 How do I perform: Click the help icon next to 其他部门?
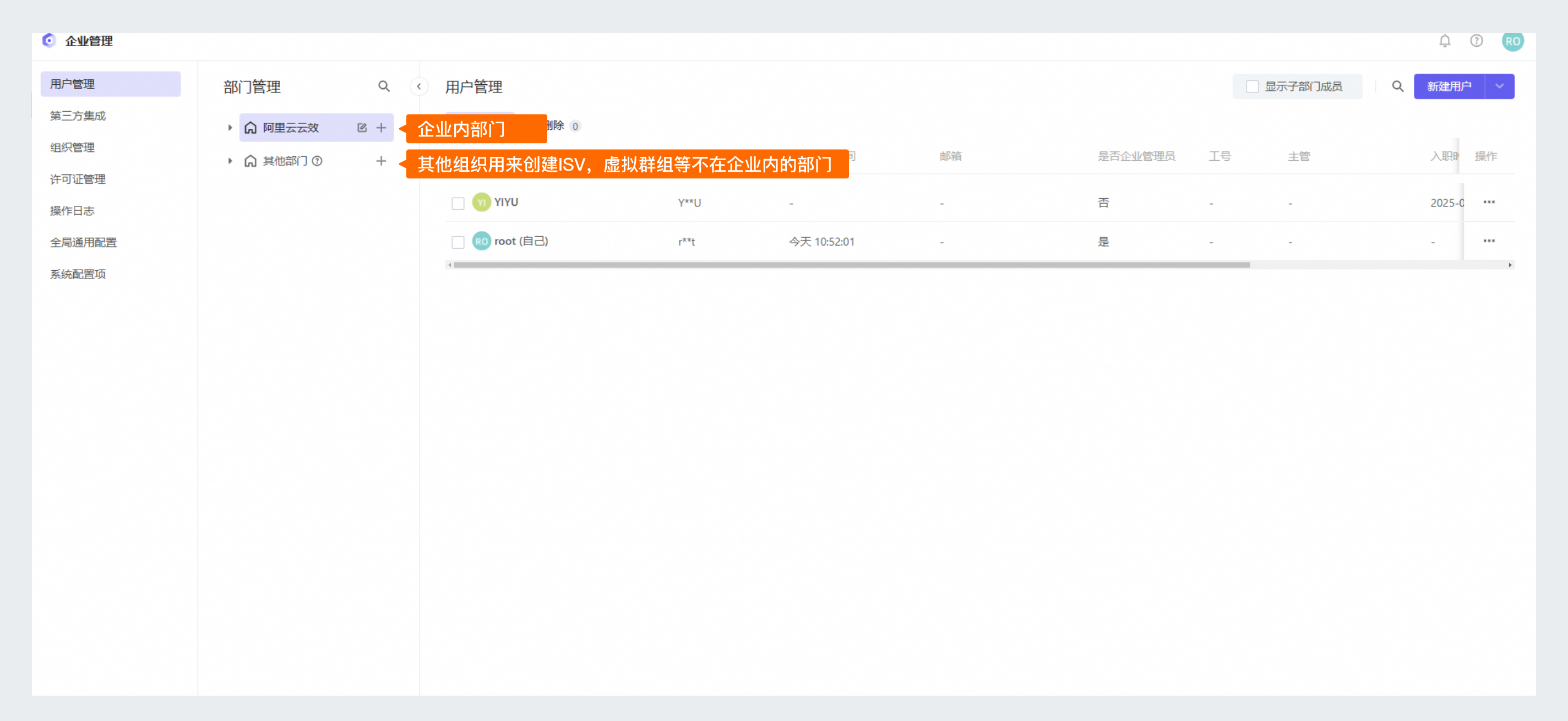pyautogui.click(x=317, y=161)
